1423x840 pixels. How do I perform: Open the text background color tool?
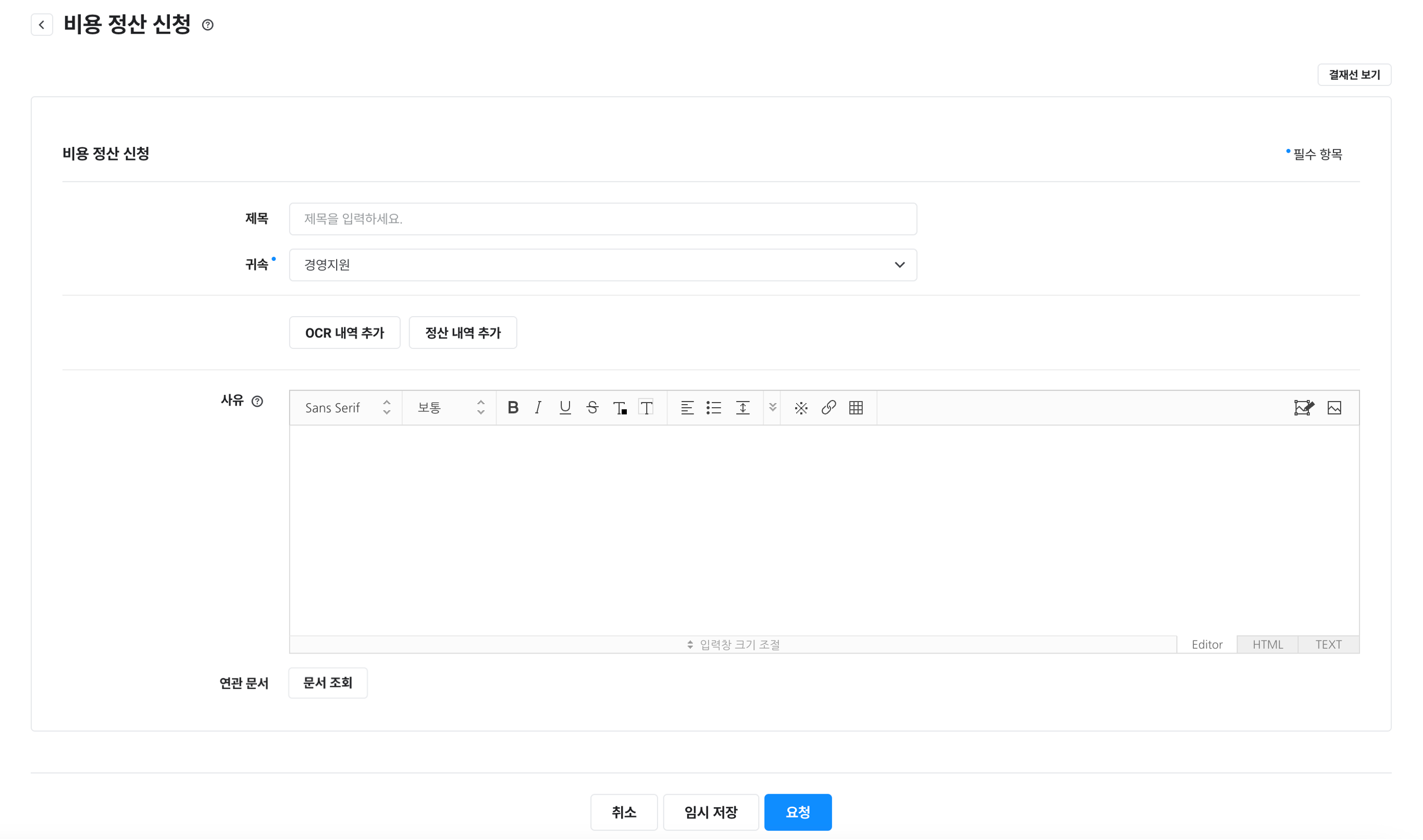coord(646,408)
